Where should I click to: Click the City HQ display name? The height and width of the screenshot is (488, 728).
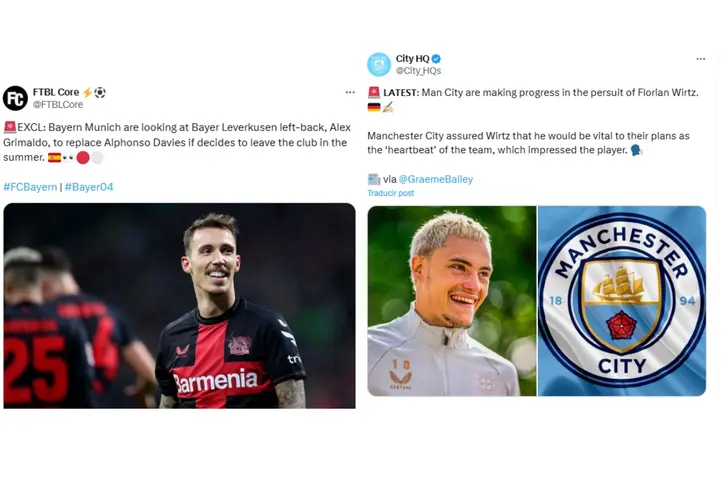[412, 59]
